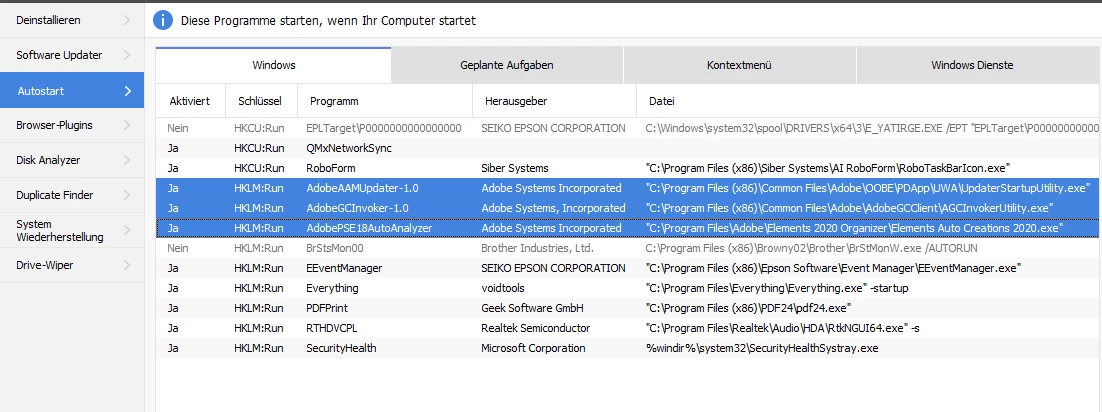Click the Realtek Semiconductor publisher cell
The height and width of the screenshot is (412, 1102).
click(x=536, y=328)
